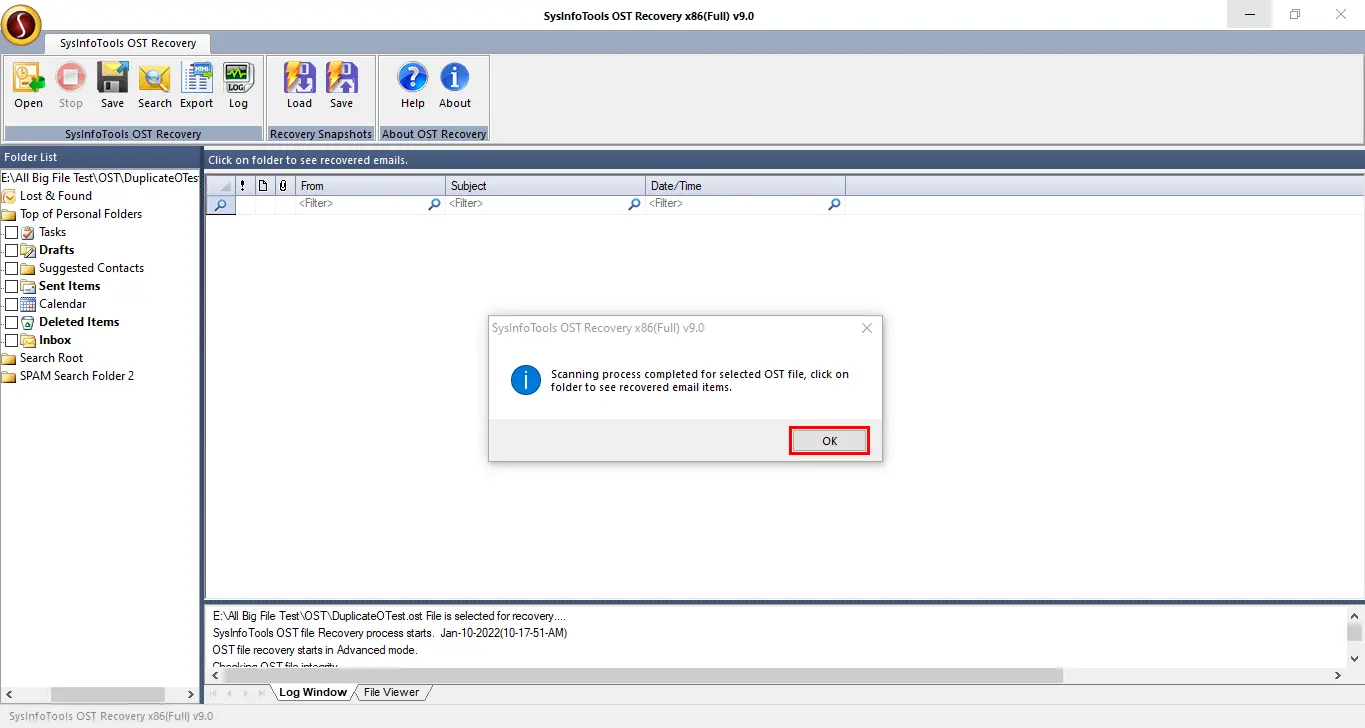Check the Sent Items checkbox
The height and width of the screenshot is (728, 1365).
12,286
